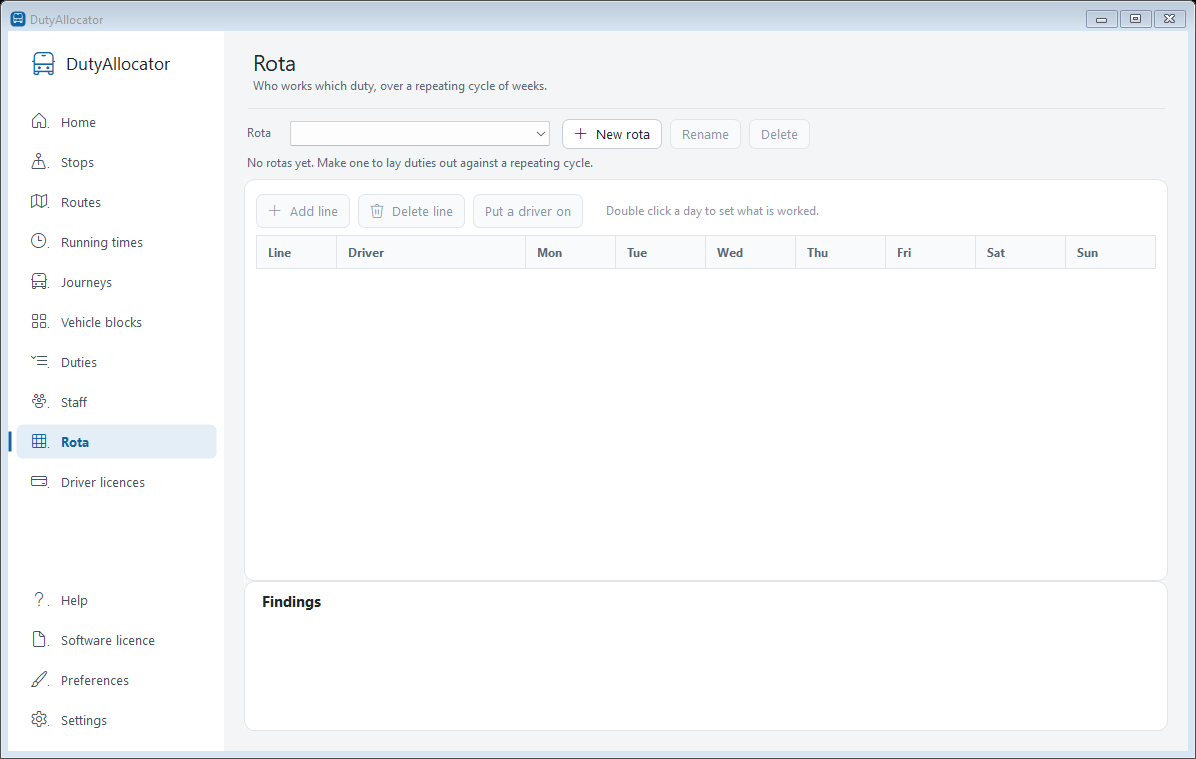Viewport: 1196px width, 759px height.
Task: Open Routes from the sidebar
Action: (117, 202)
